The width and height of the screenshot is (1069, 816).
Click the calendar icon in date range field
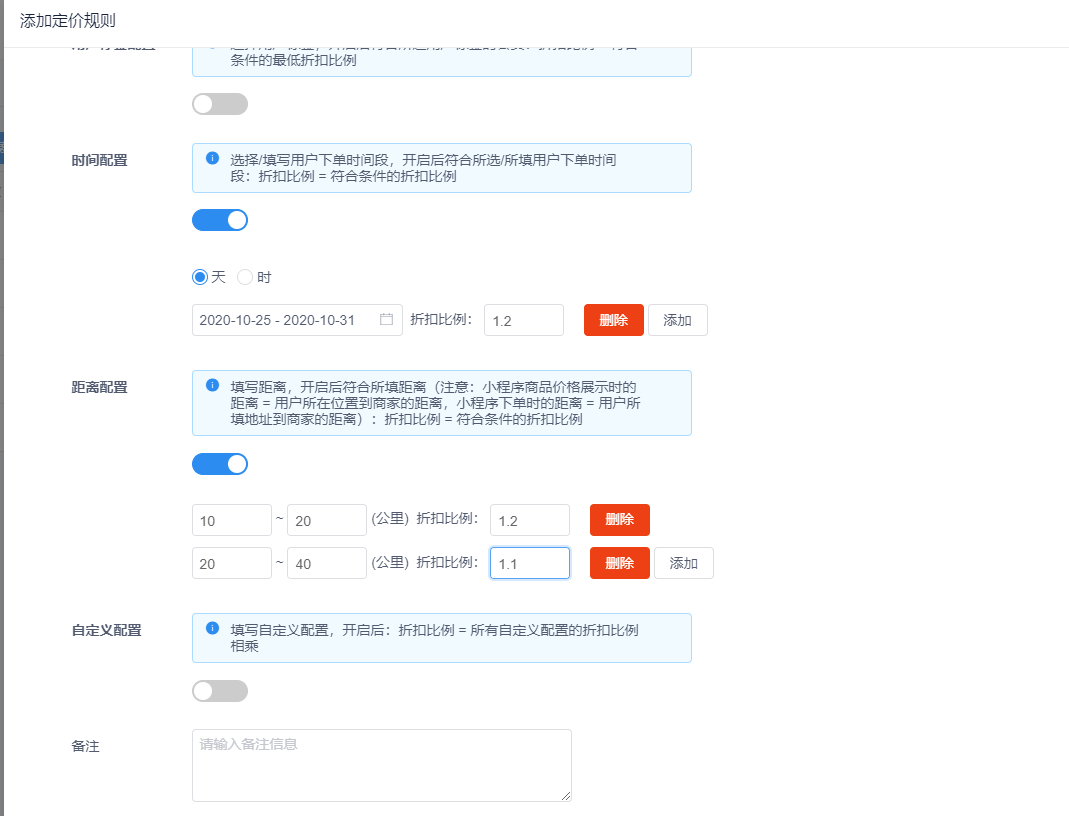tap(386, 320)
